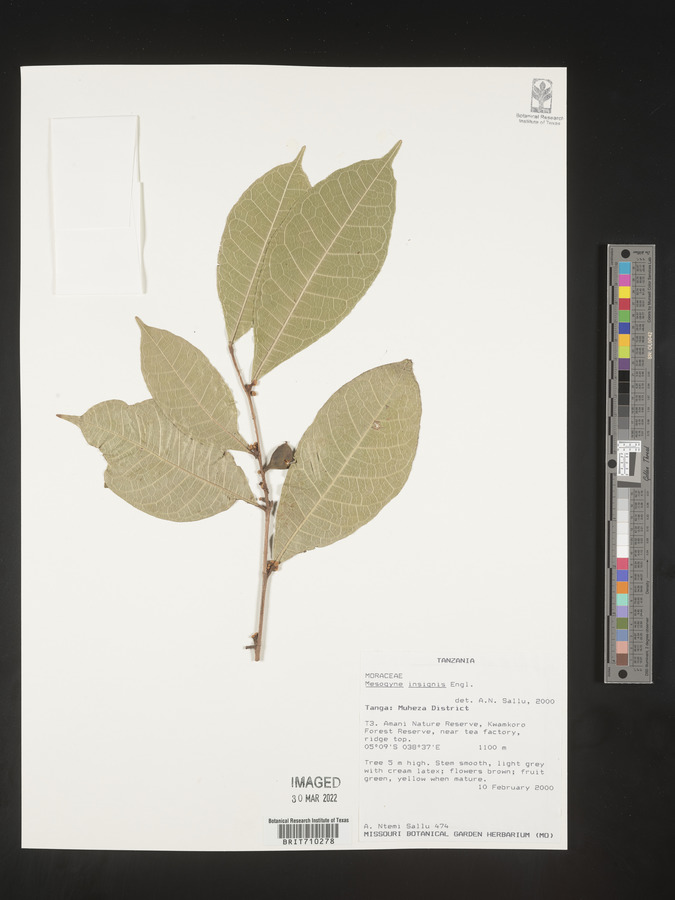
Task: Pick the cyan swatch on the color chart
Action: coord(624,268)
